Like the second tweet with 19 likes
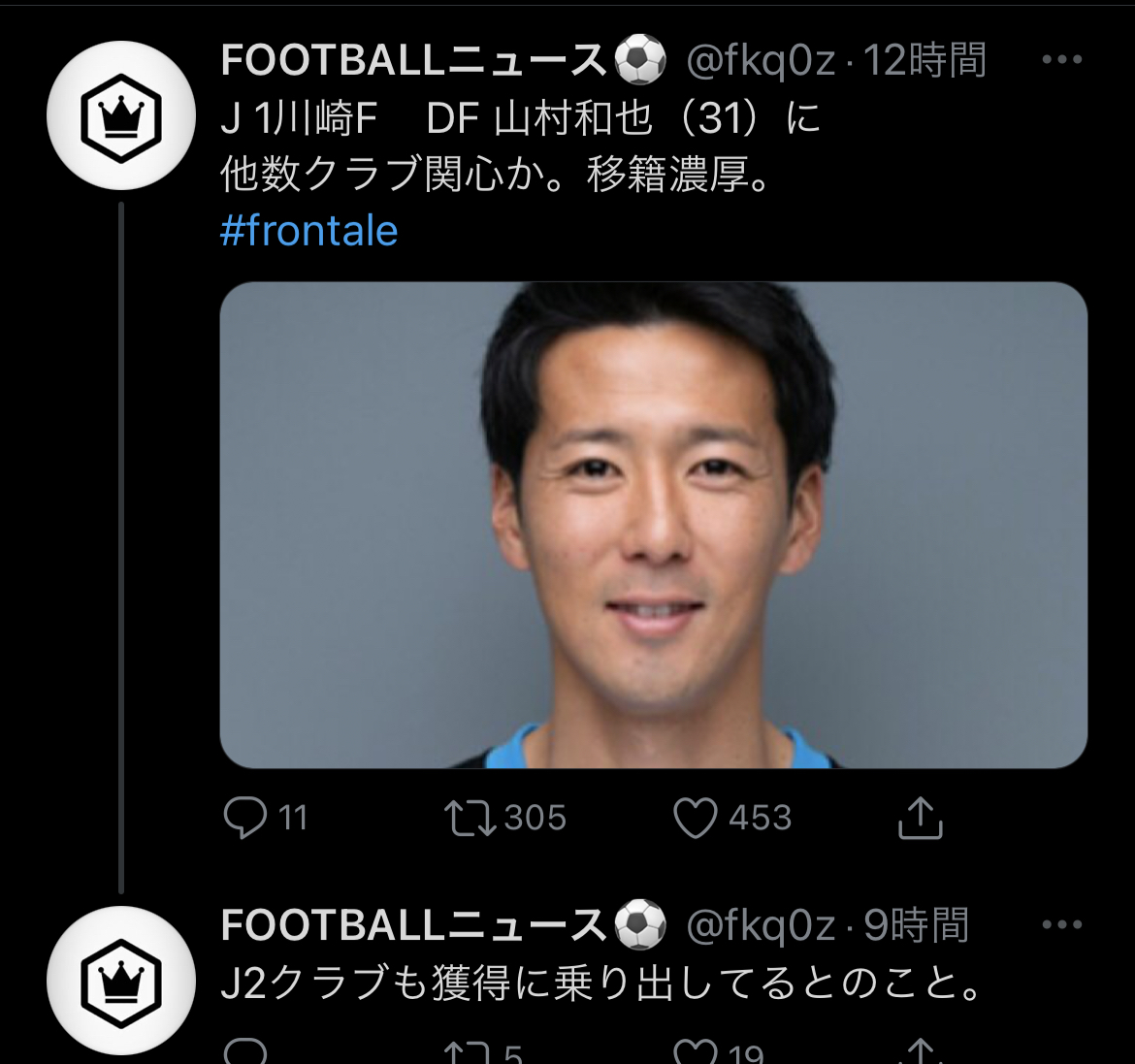Viewport: 1135px width, 1064px height. [695, 1051]
